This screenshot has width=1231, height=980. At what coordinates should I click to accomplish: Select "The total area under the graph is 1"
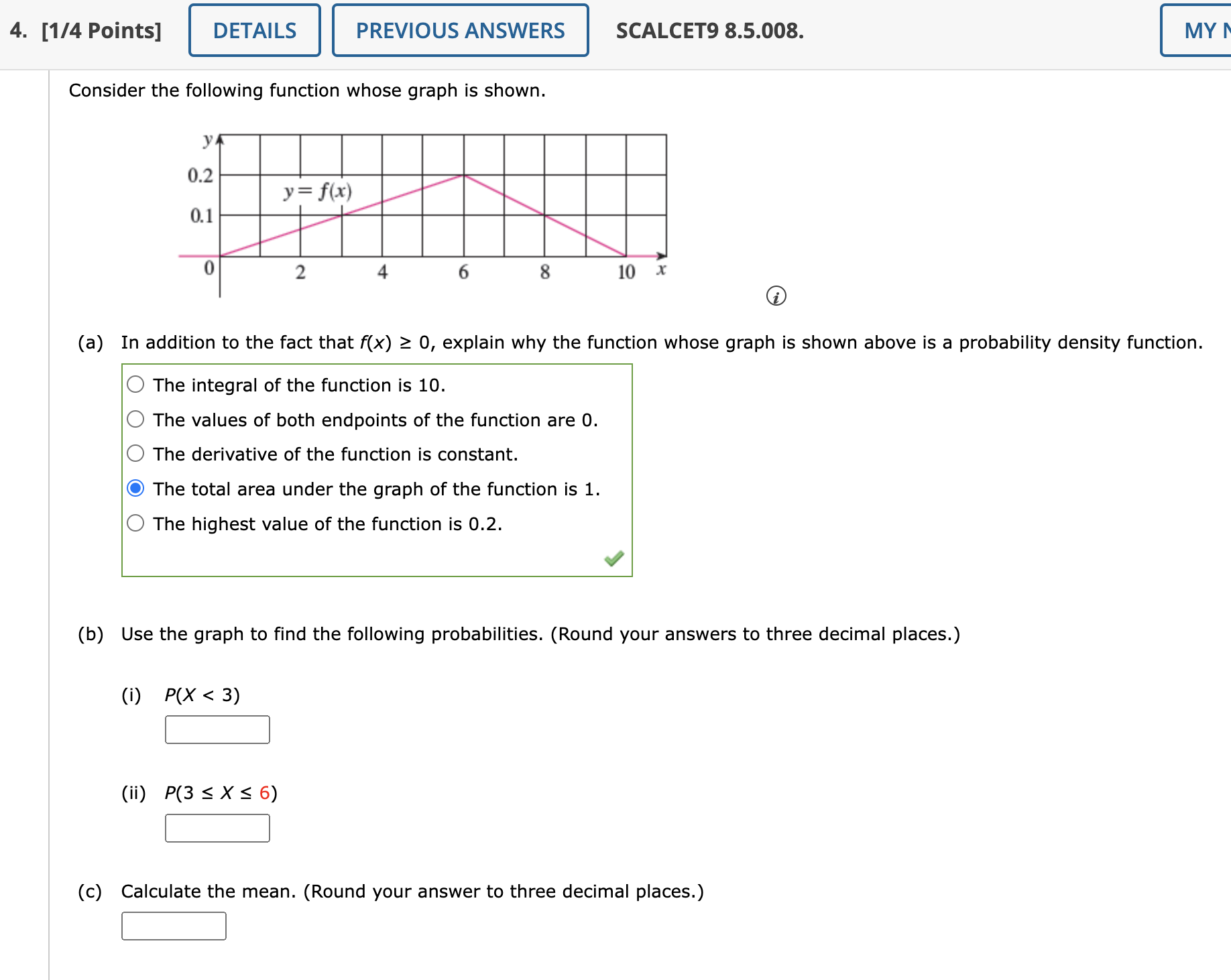coord(135,489)
